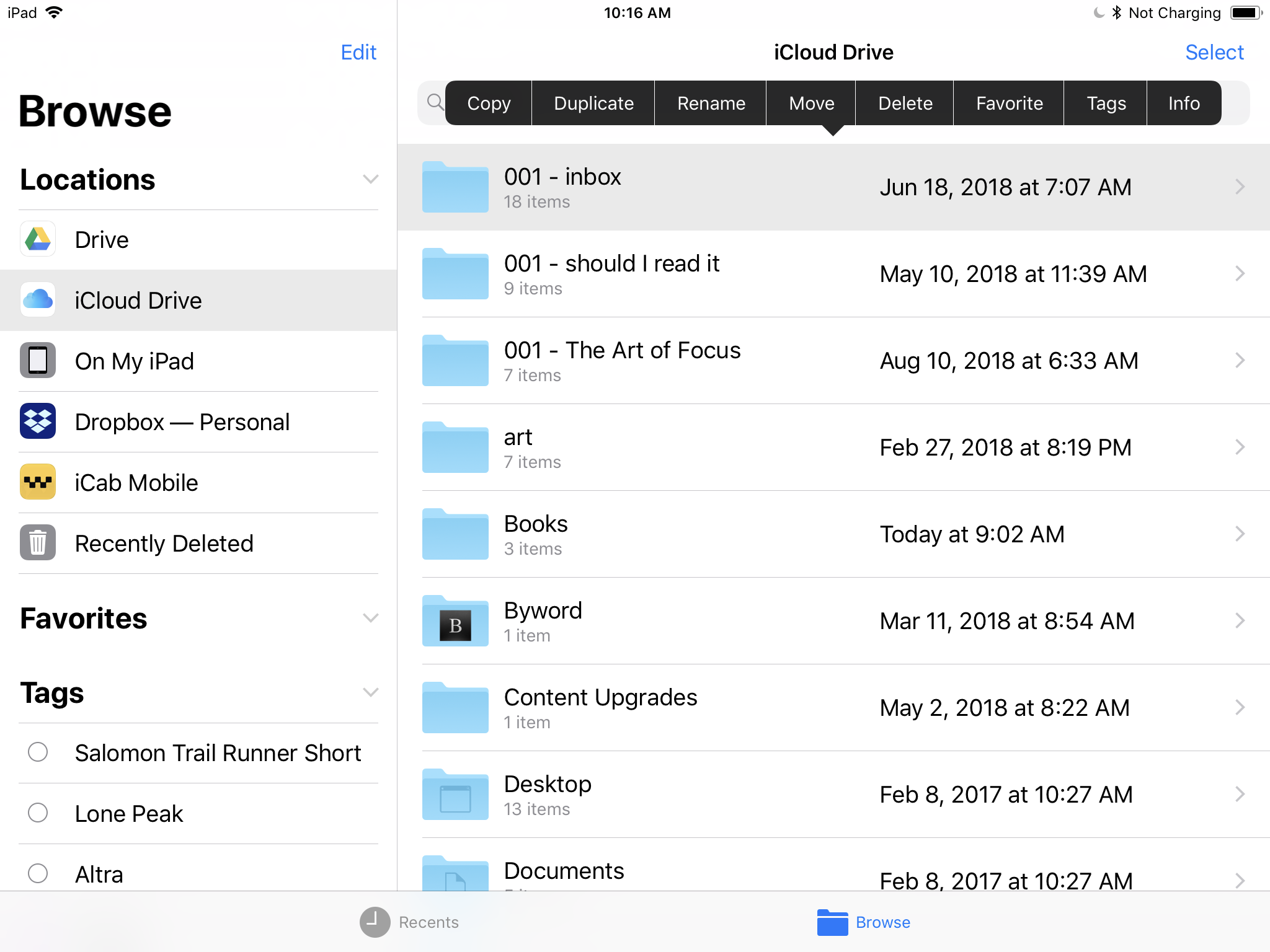Choose Duplicate from the context menu
Viewport: 1270px width, 952px height.
tap(593, 104)
